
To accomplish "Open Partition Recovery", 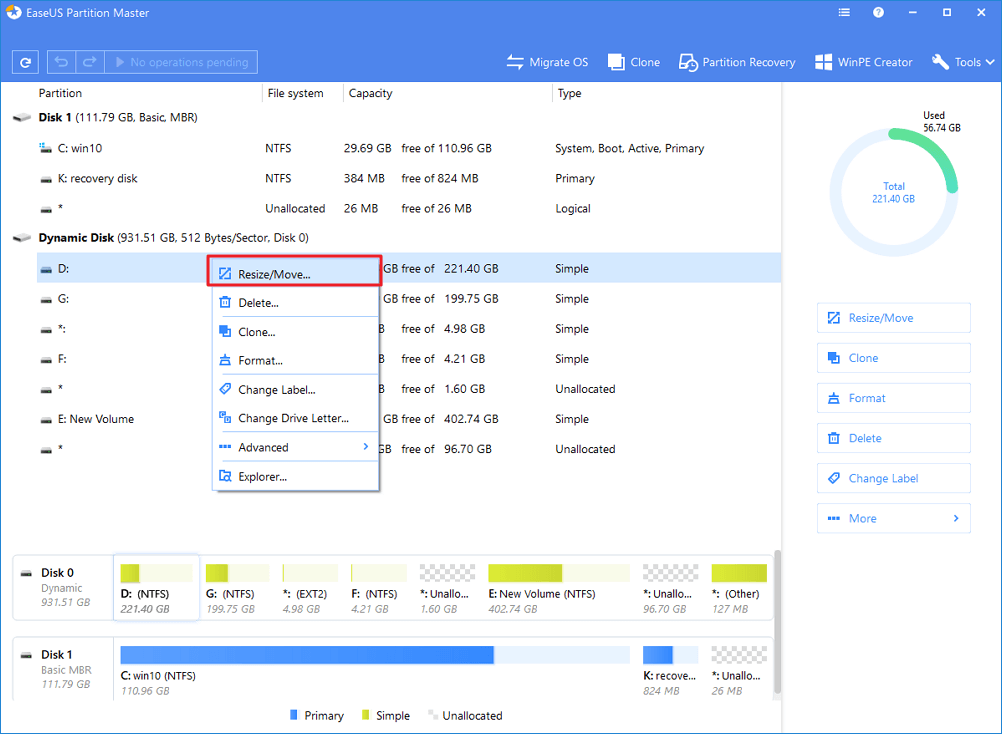I will [x=737, y=62].
